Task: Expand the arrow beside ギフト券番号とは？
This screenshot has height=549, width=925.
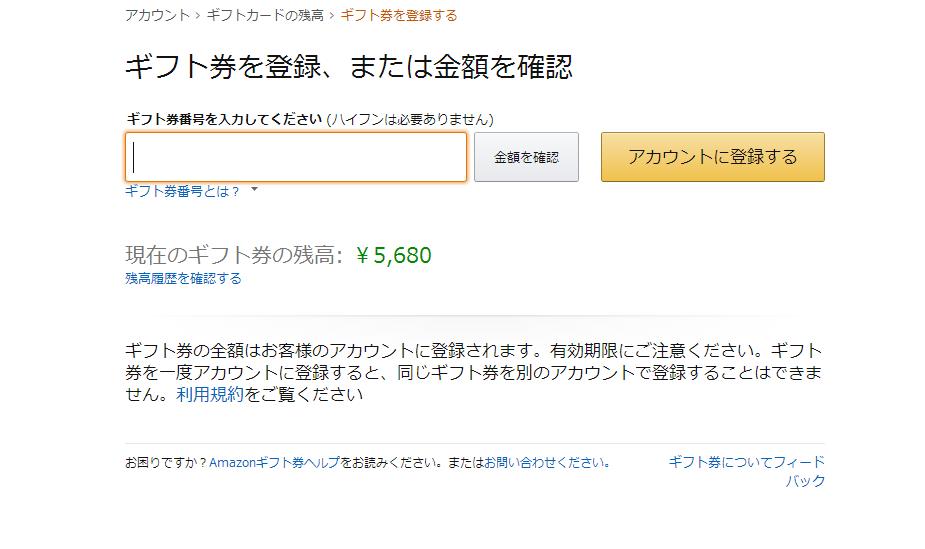Action: click(x=254, y=189)
